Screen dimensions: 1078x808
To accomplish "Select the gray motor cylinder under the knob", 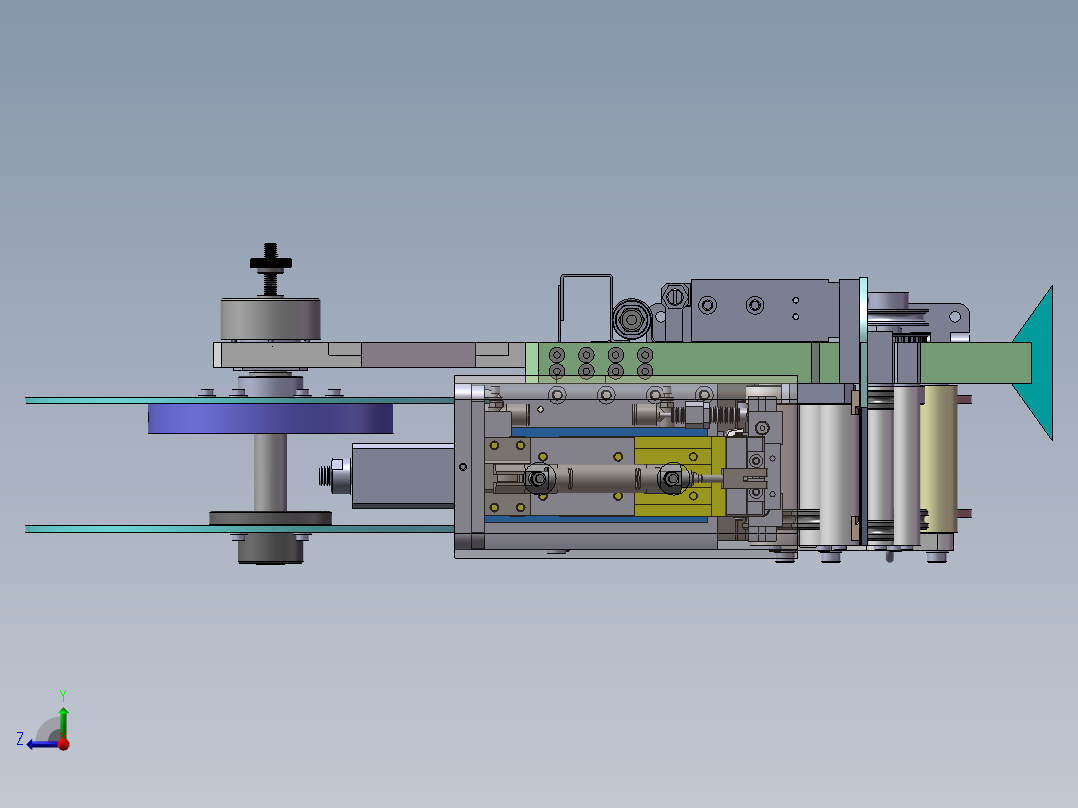I will pyautogui.click(x=270, y=318).
